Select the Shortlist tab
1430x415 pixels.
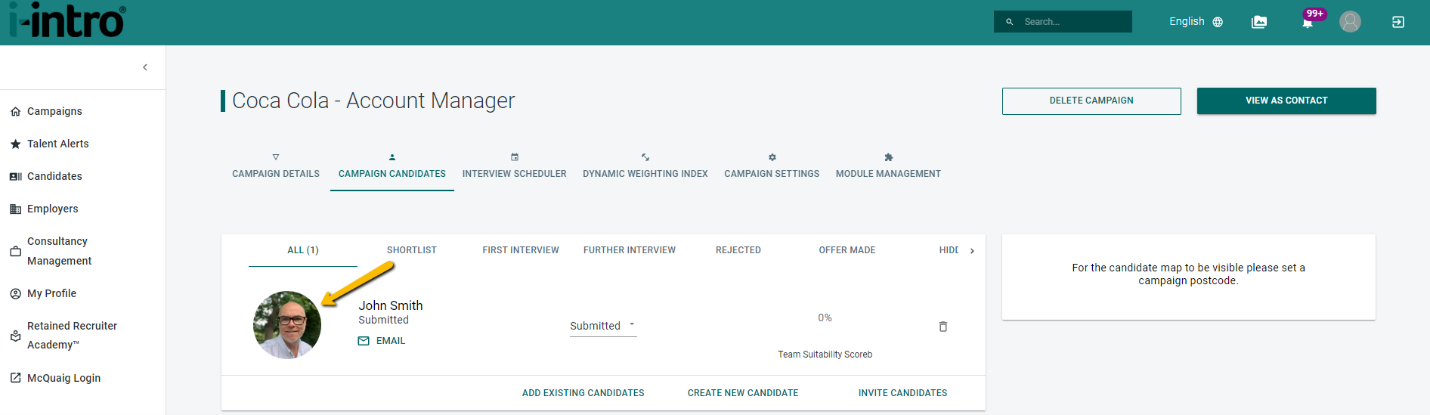(x=412, y=250)
